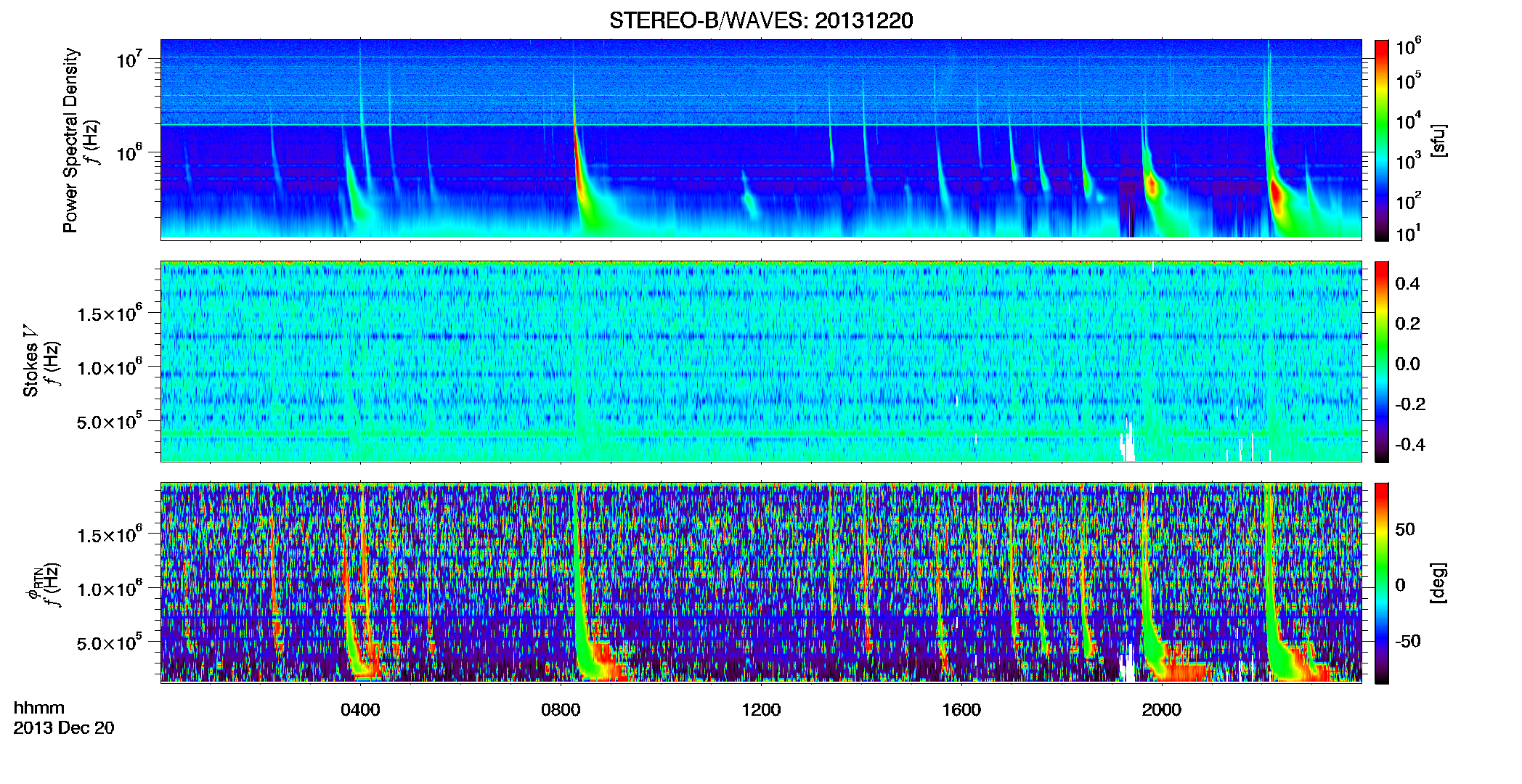Click the 1200 time tick label
Screen dimensions: 1522x784
coord(761,709)
